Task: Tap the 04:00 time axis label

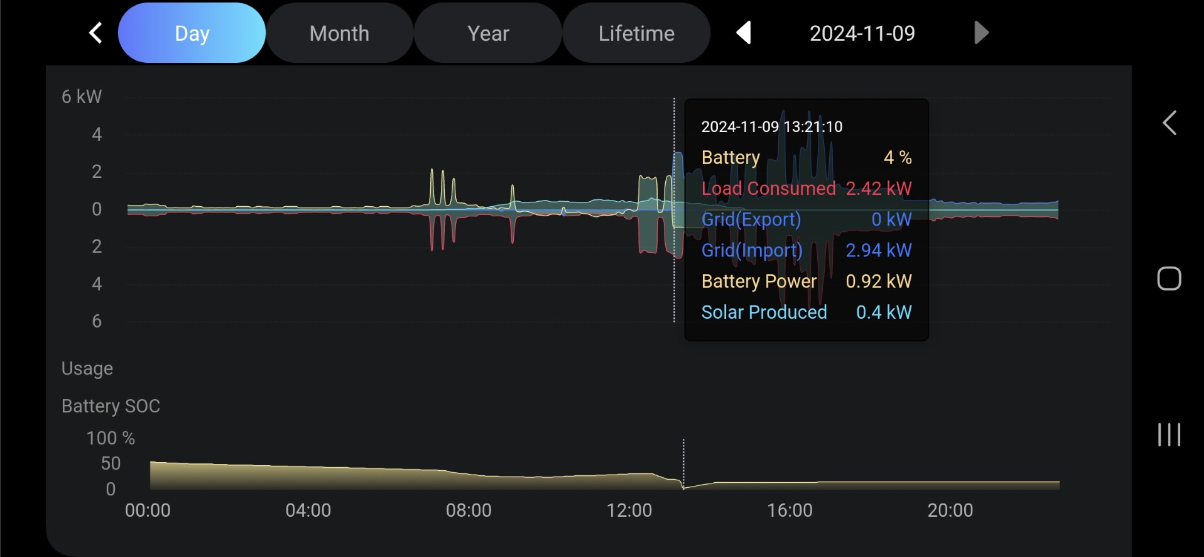Action: pos(308,510)
